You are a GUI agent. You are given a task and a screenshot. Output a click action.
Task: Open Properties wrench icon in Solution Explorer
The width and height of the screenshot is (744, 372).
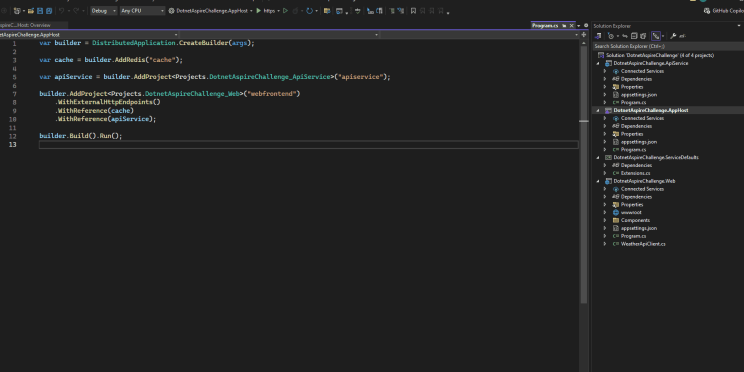[x=673, y=36]
